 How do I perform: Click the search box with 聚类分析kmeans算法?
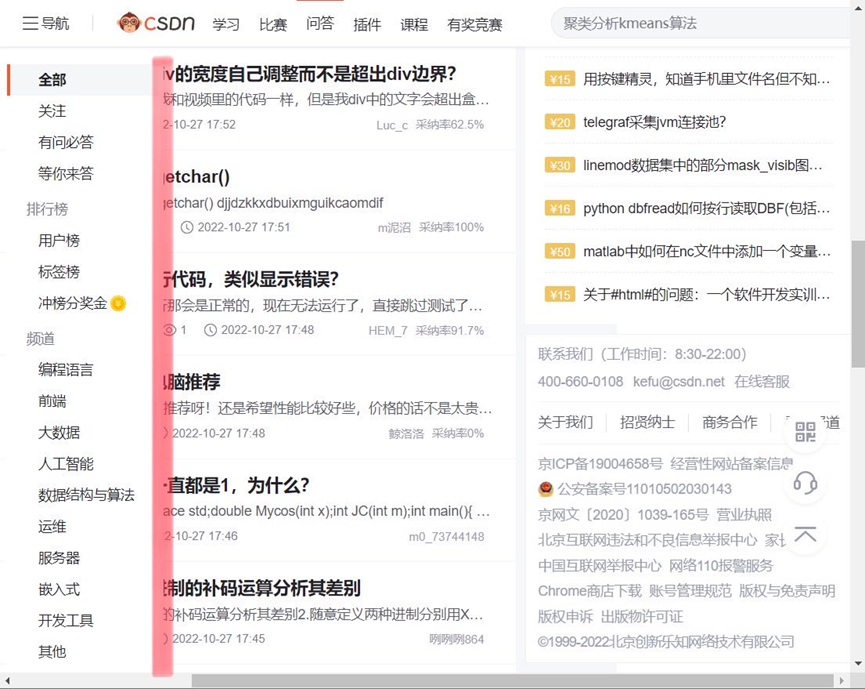click(701, 23)
